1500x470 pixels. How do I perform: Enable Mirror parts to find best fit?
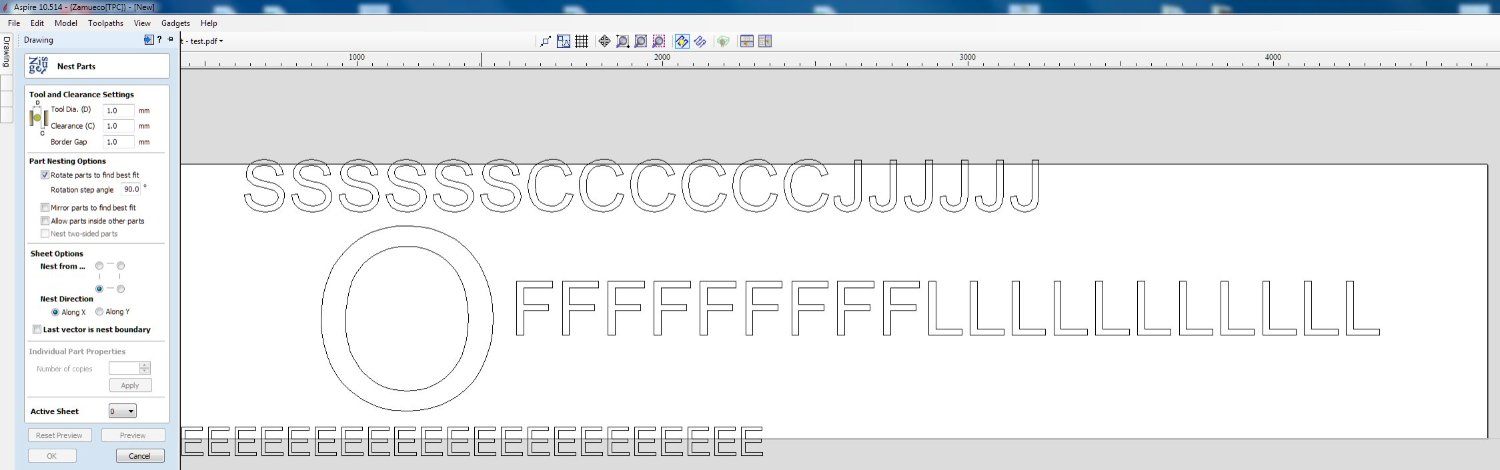tap(45, 207)
